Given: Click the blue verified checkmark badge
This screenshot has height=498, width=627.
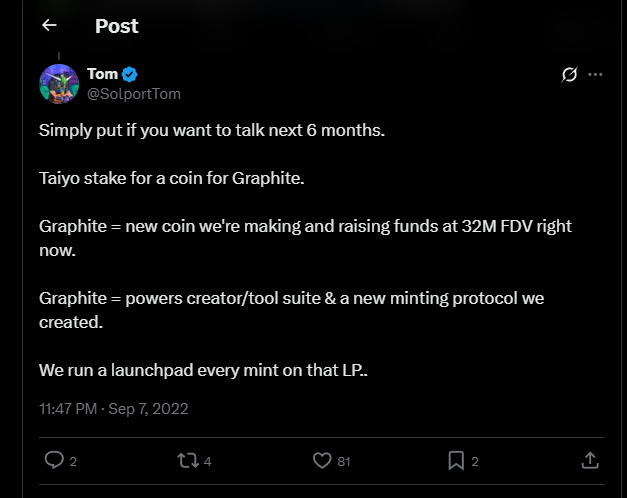Looking at the screenshot, I should click(x=130, y=74).
